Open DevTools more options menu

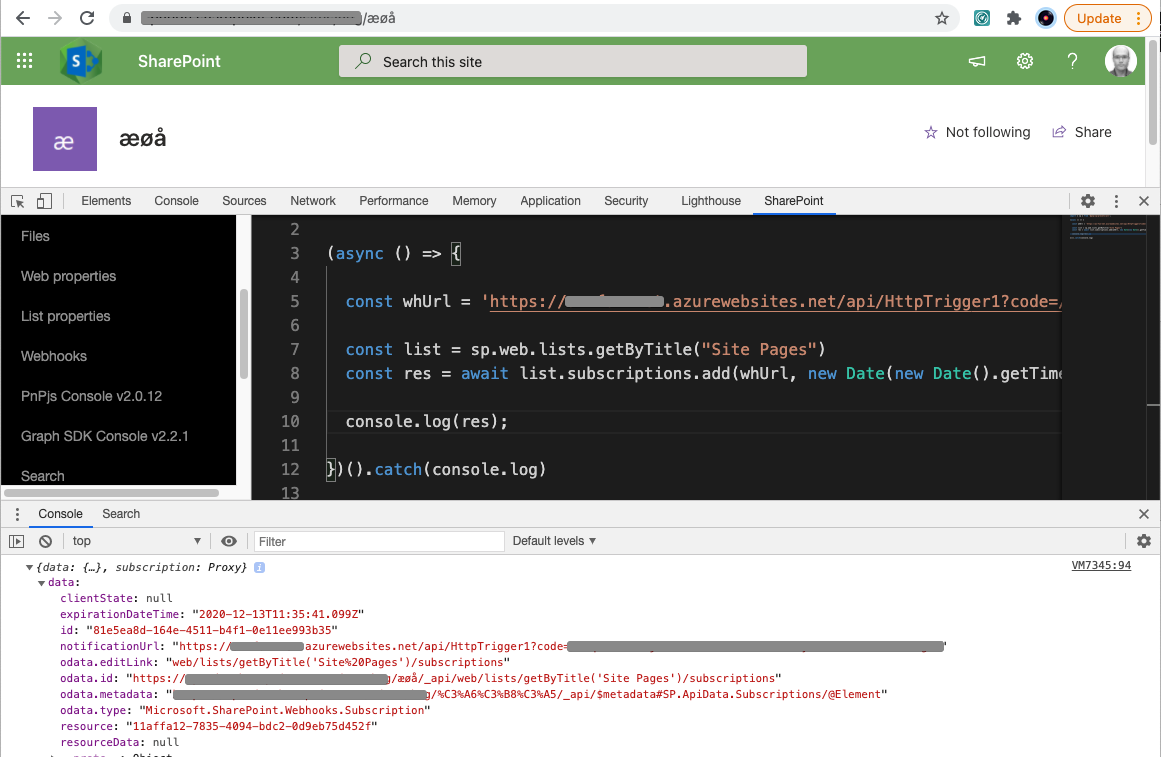(1117, 201)
